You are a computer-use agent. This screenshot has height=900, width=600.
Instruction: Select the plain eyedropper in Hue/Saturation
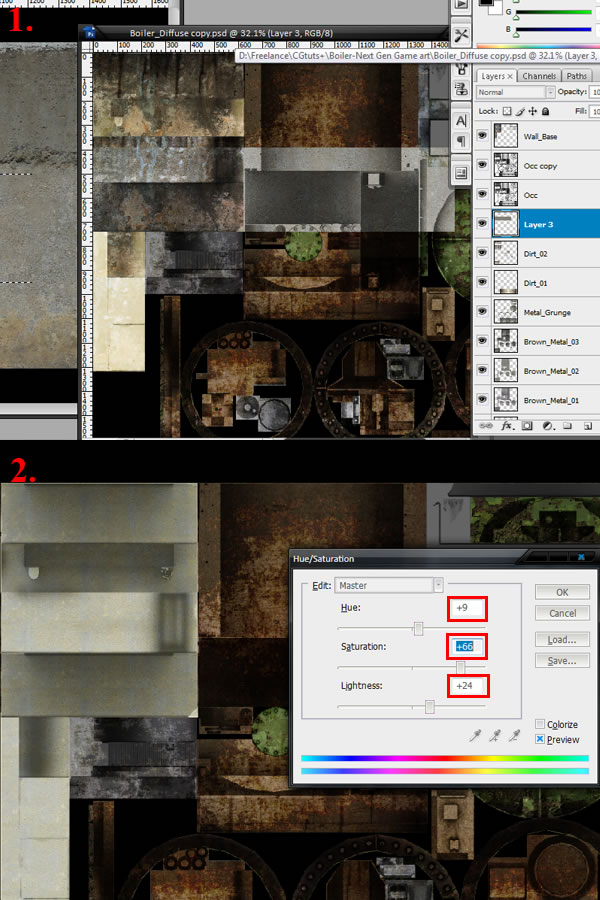click(475, 736)
